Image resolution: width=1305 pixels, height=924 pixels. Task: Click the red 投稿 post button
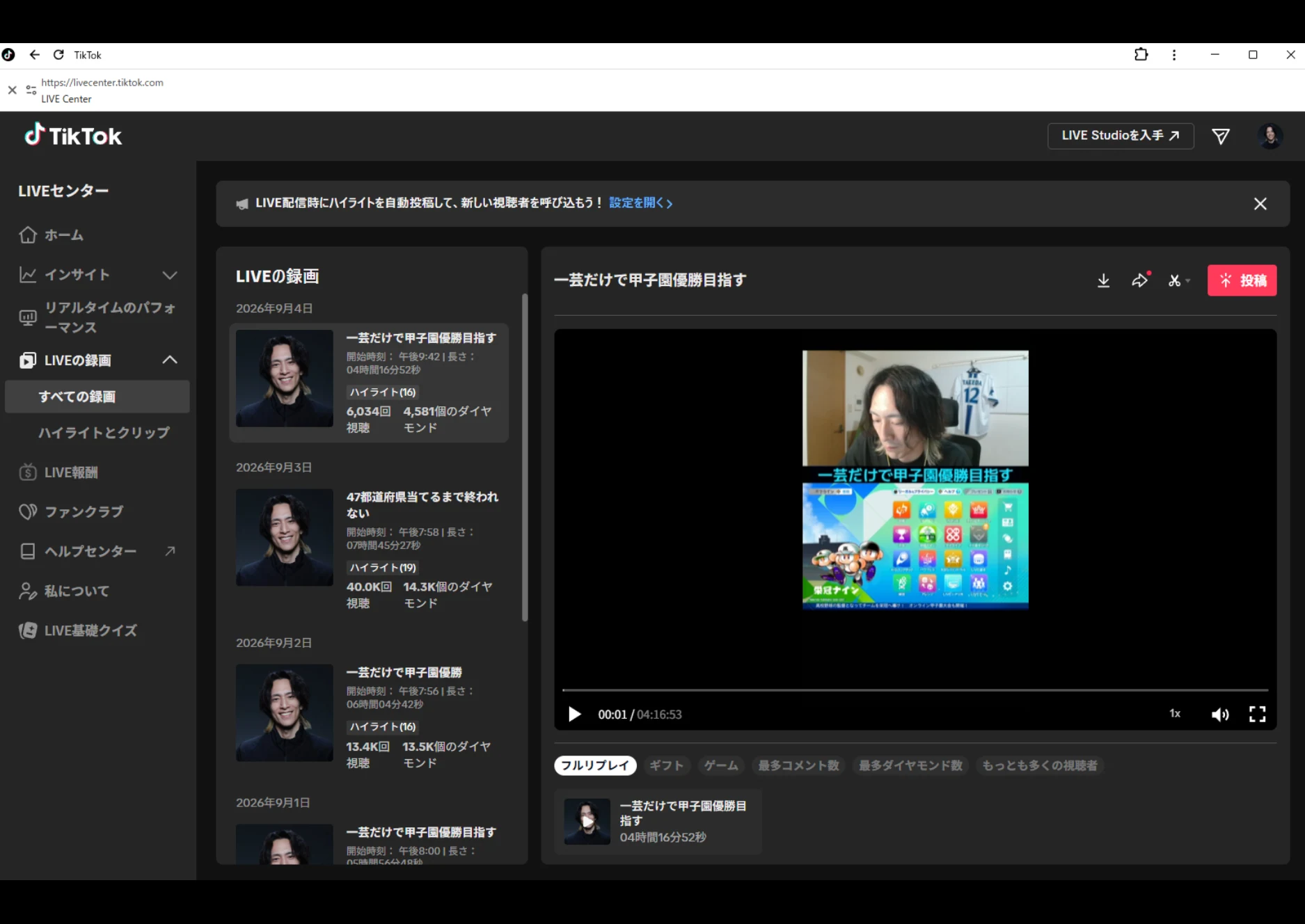(x=1242, y=280)
